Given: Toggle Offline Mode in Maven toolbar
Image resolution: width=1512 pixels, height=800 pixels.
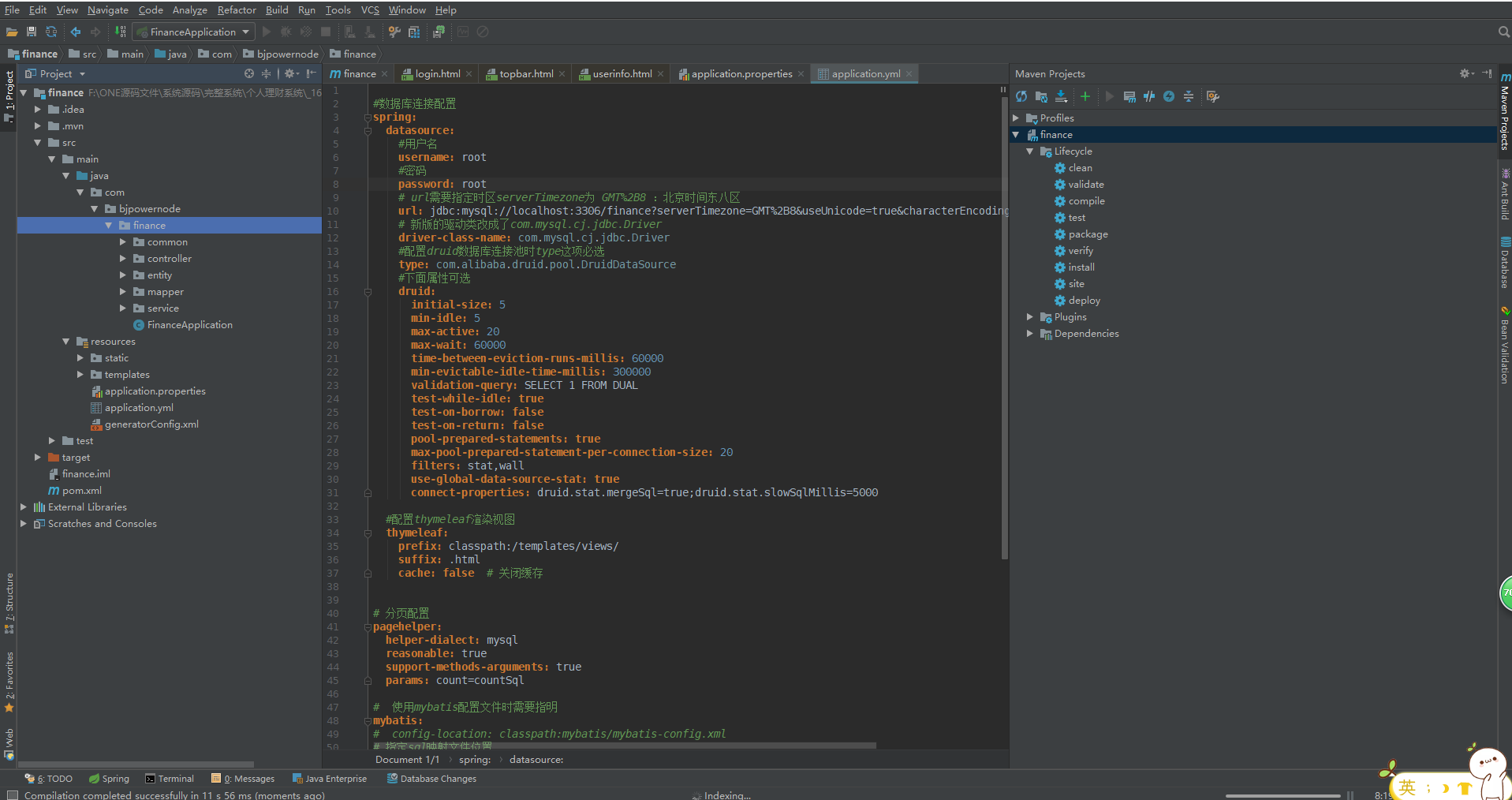Looking at the screenshot, I should coord(1149,96).
